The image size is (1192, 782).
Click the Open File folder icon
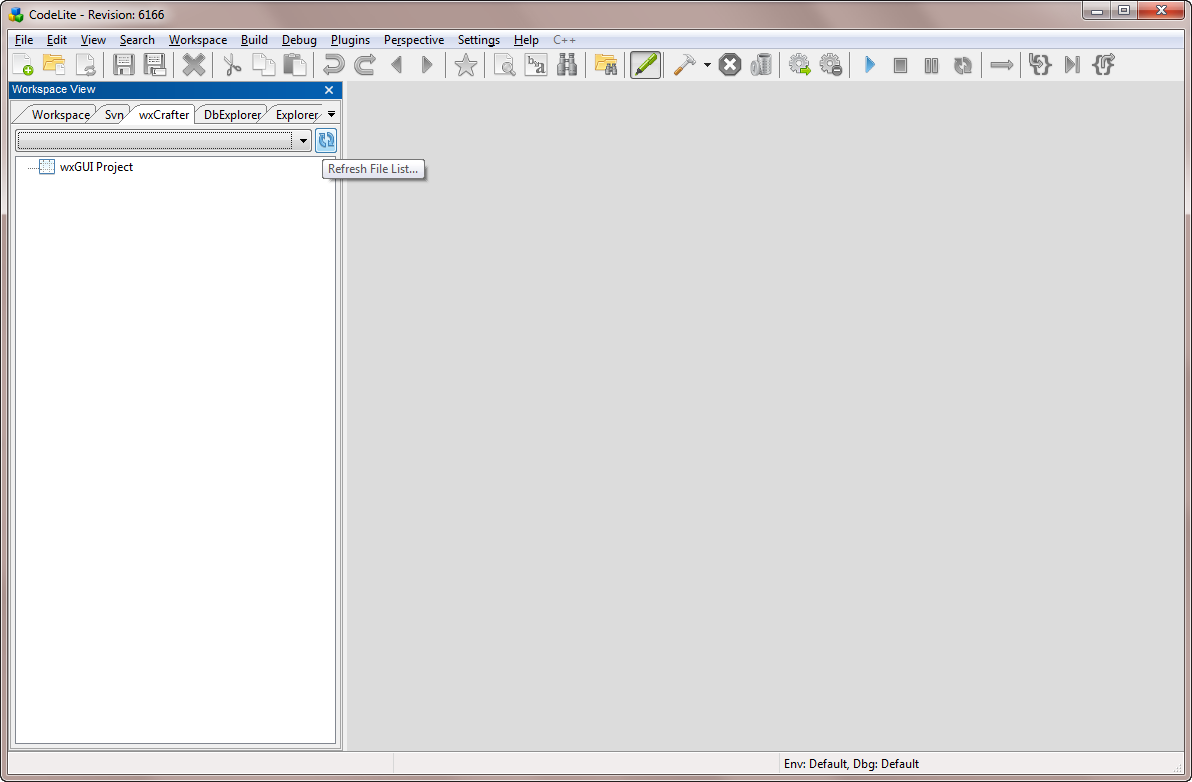coord(54,65)
